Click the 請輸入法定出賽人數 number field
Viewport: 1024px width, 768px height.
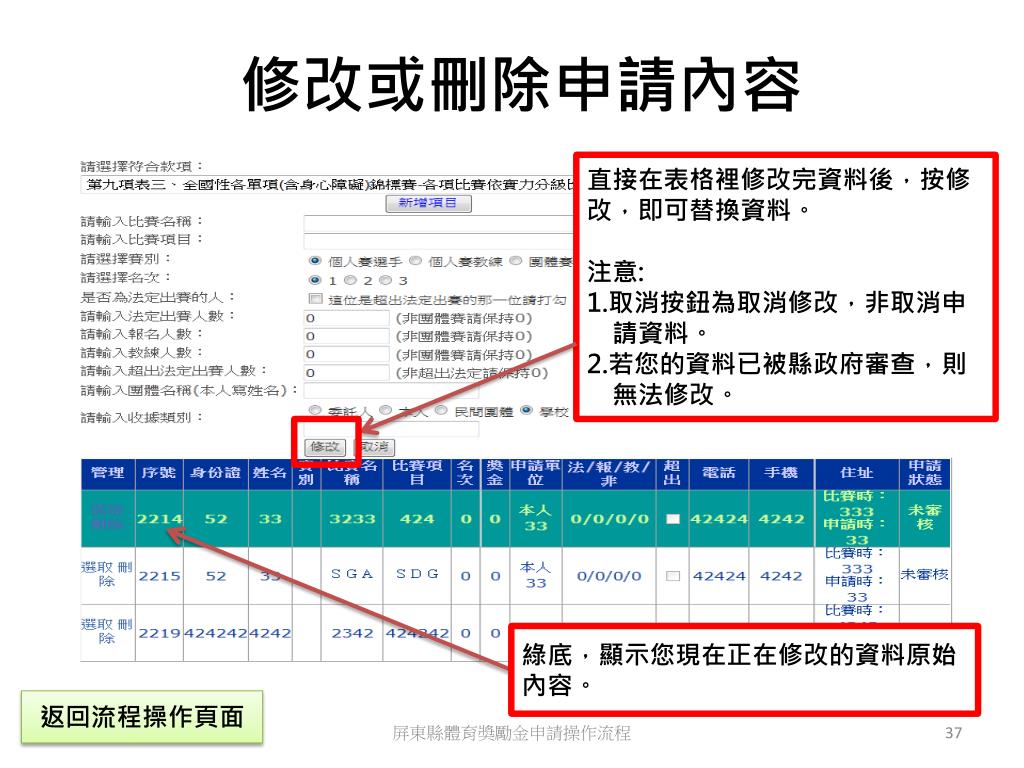click(x=346, y=318)
